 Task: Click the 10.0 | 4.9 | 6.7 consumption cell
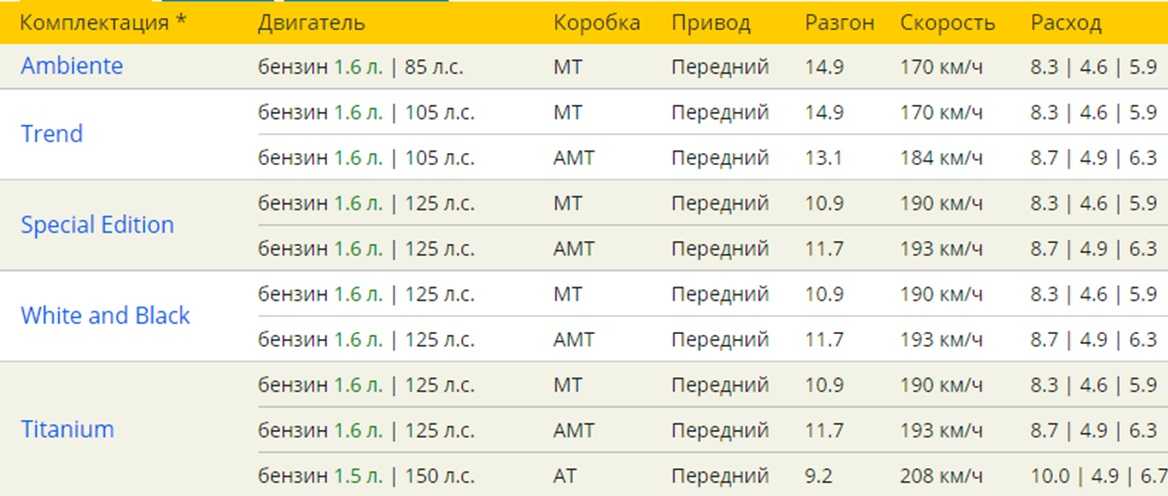pyautogui.click(x=1098, y=476)
